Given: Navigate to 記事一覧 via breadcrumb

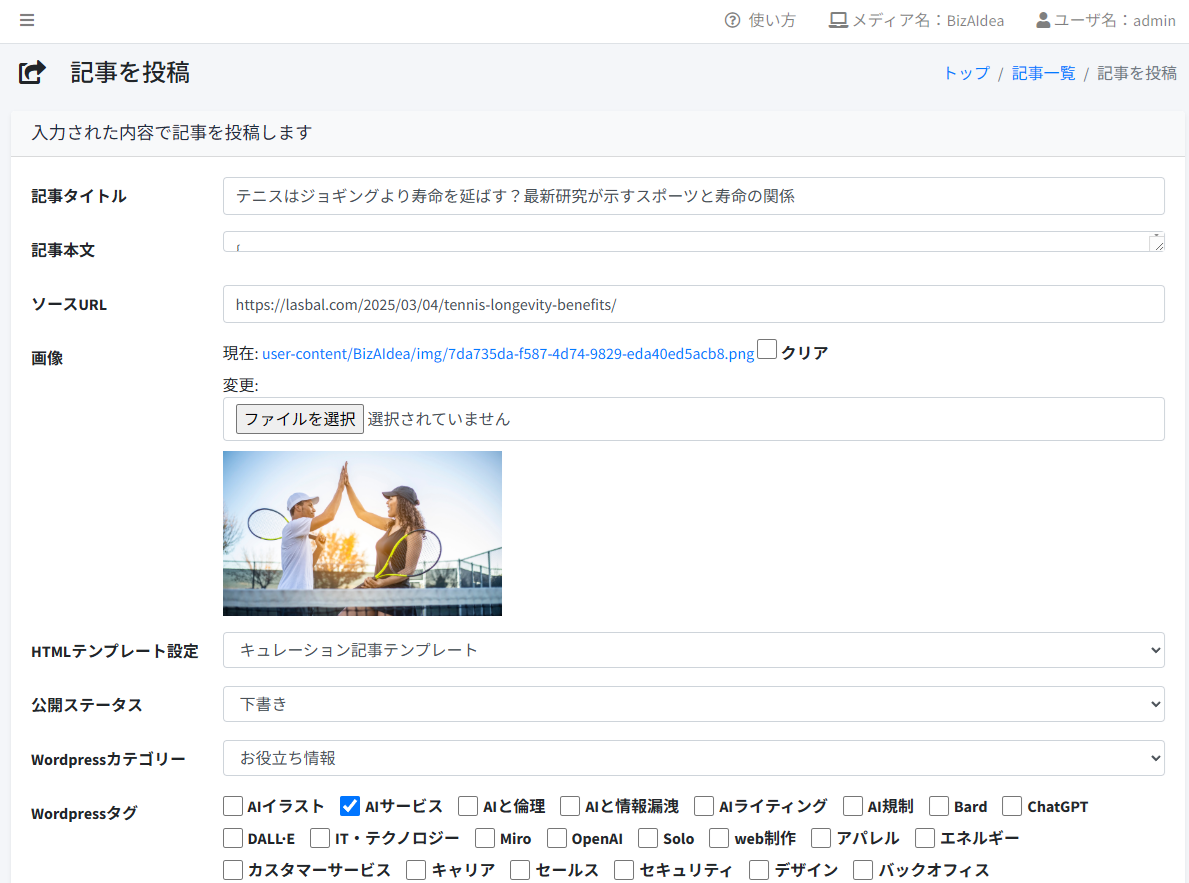Looking at the screenshot, I should coord(1043,72).
